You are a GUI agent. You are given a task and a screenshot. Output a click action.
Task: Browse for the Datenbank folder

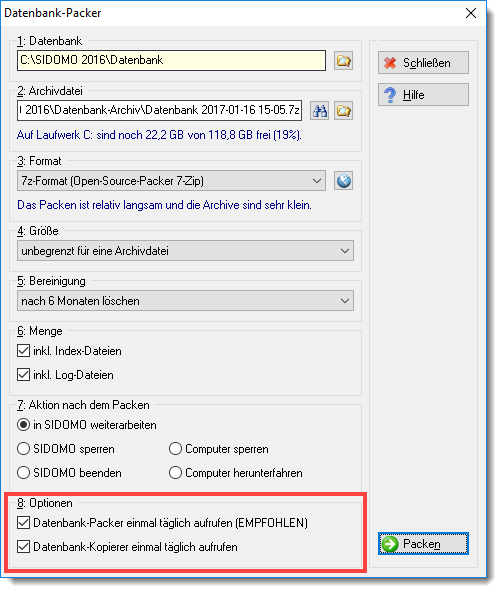coord(343,61)
